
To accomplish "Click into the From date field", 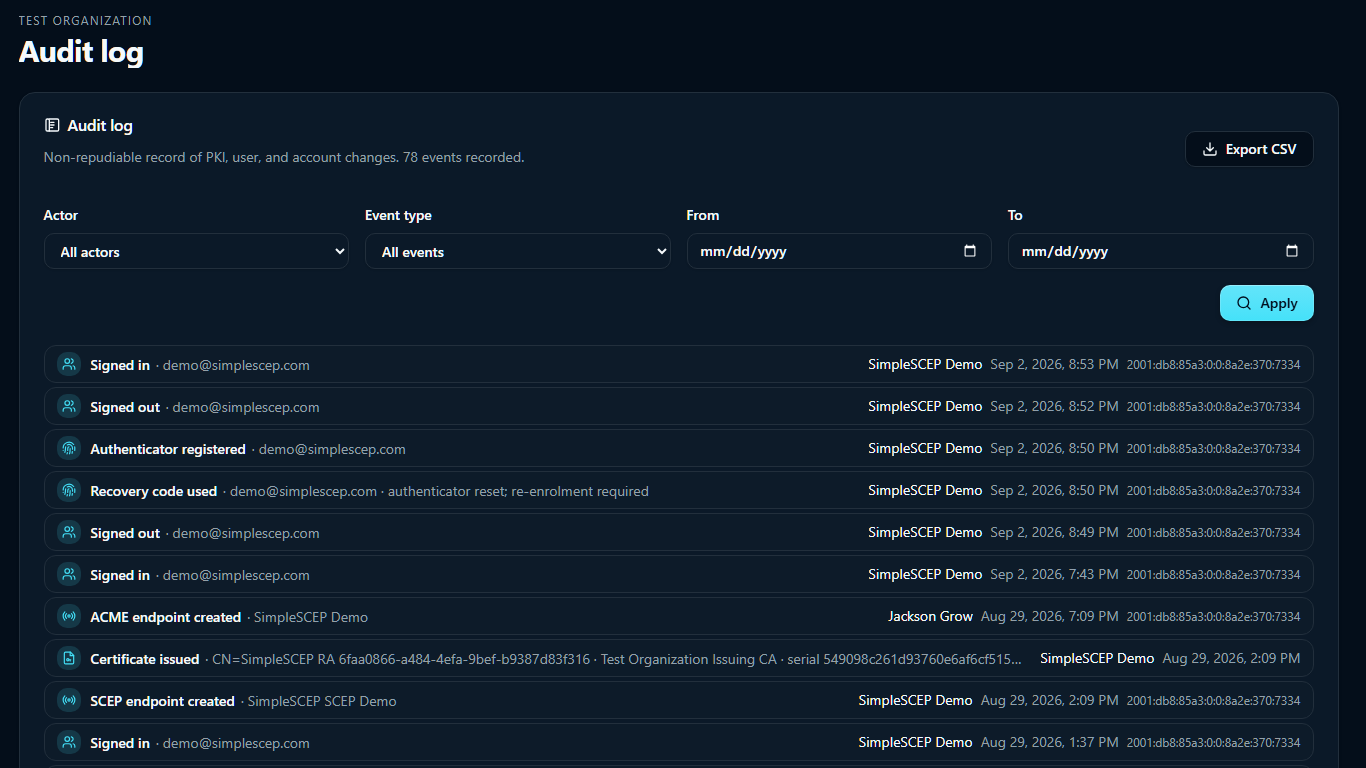I will pos(839,252).
